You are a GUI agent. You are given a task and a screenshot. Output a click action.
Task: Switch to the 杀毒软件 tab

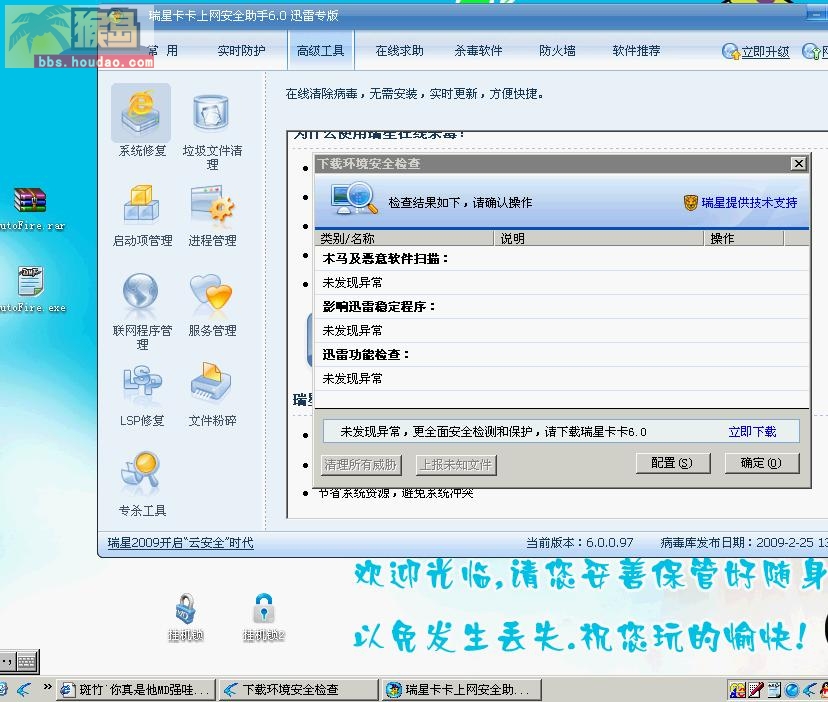point(478,51)
